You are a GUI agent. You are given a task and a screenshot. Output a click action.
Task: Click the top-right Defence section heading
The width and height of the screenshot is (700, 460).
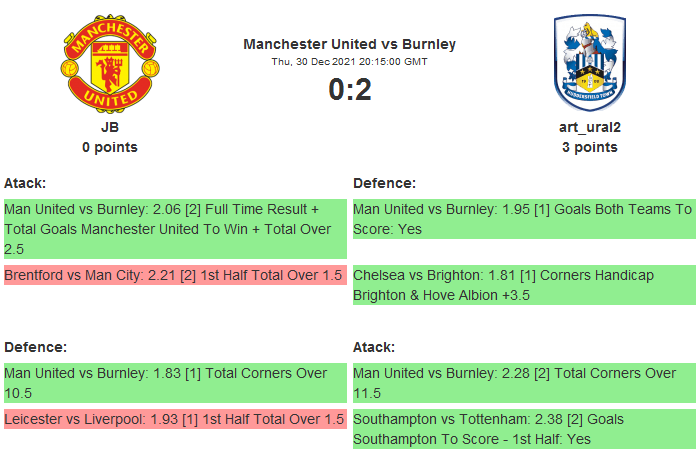(384, 183)
